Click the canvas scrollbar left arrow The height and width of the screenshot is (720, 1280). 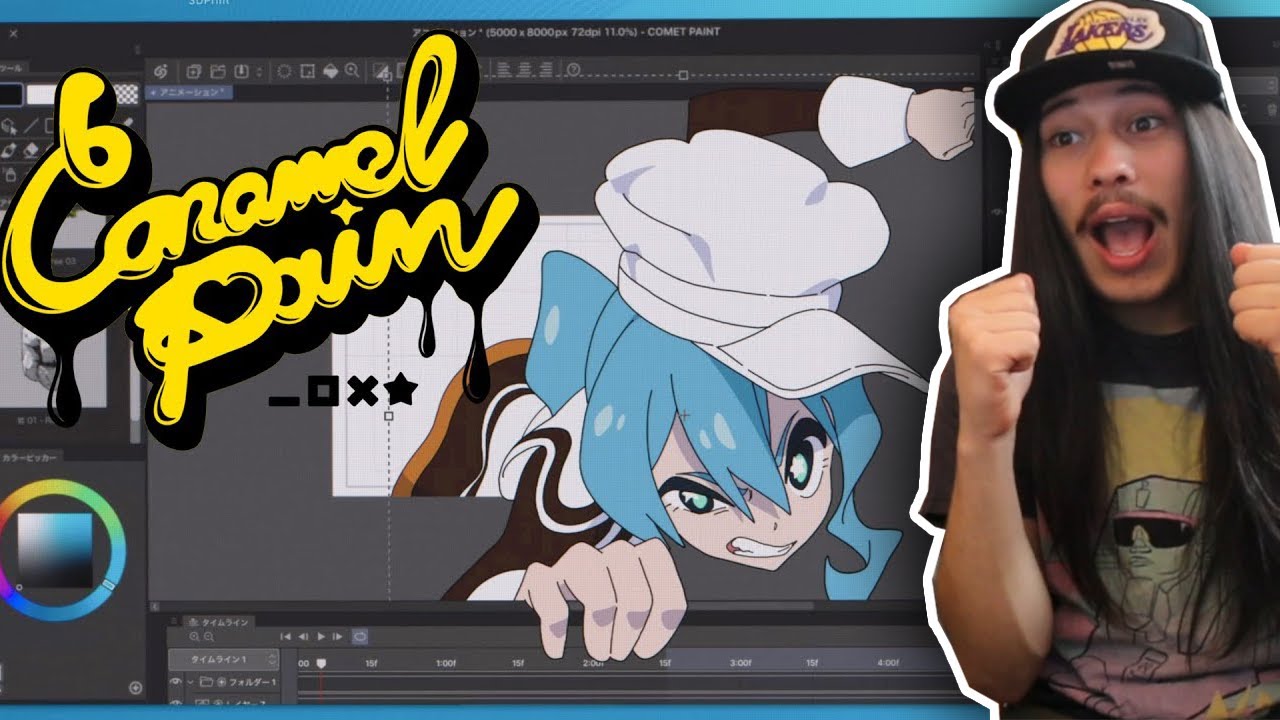(155, 605)
